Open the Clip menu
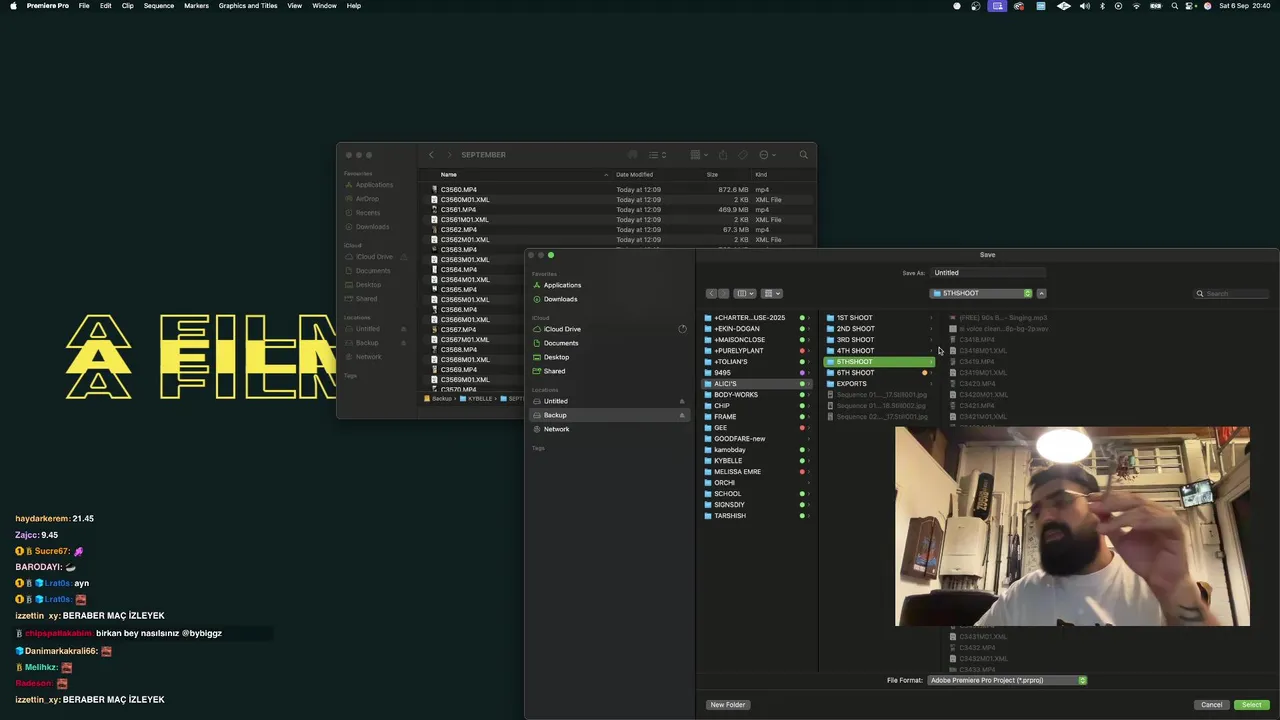Viewport: 1280px width, 720px height. coord(127,6)
